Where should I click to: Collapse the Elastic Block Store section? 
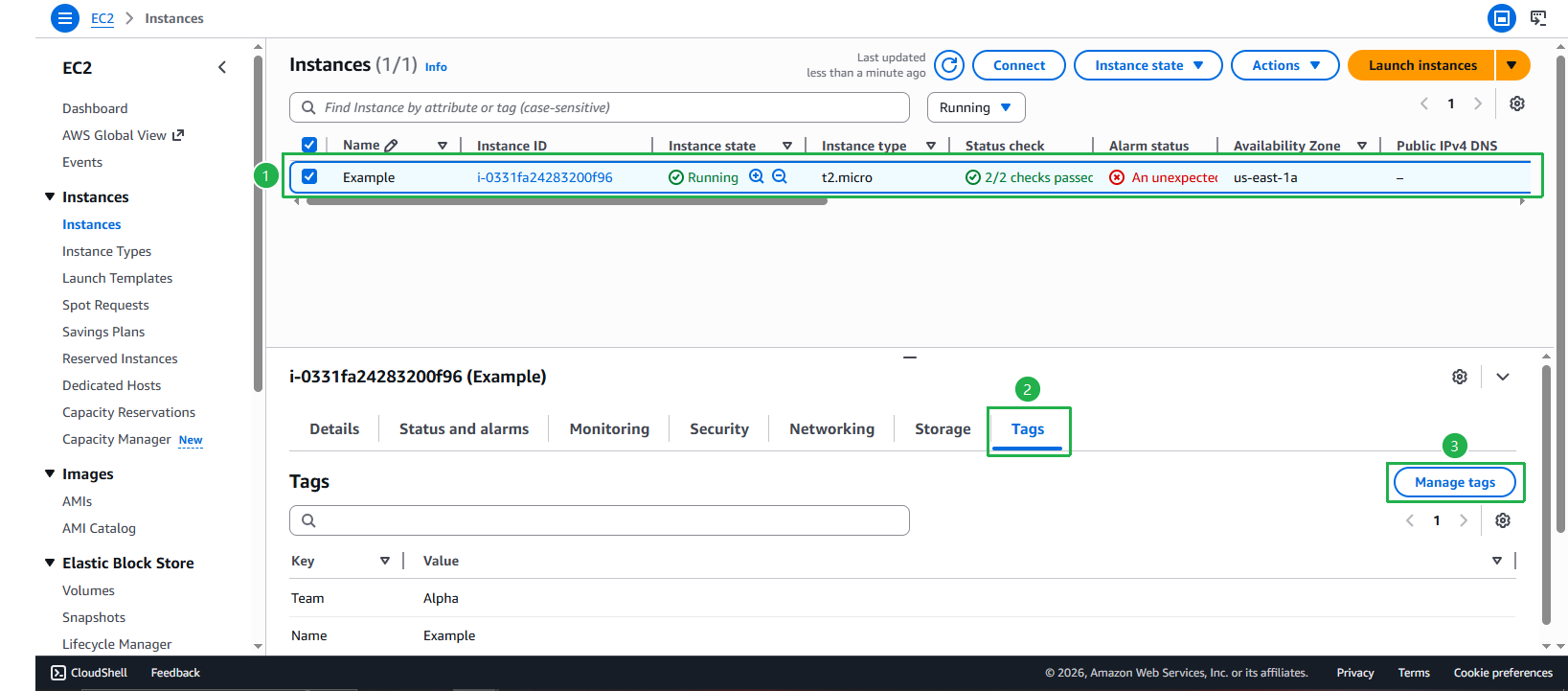coord(50,563)
